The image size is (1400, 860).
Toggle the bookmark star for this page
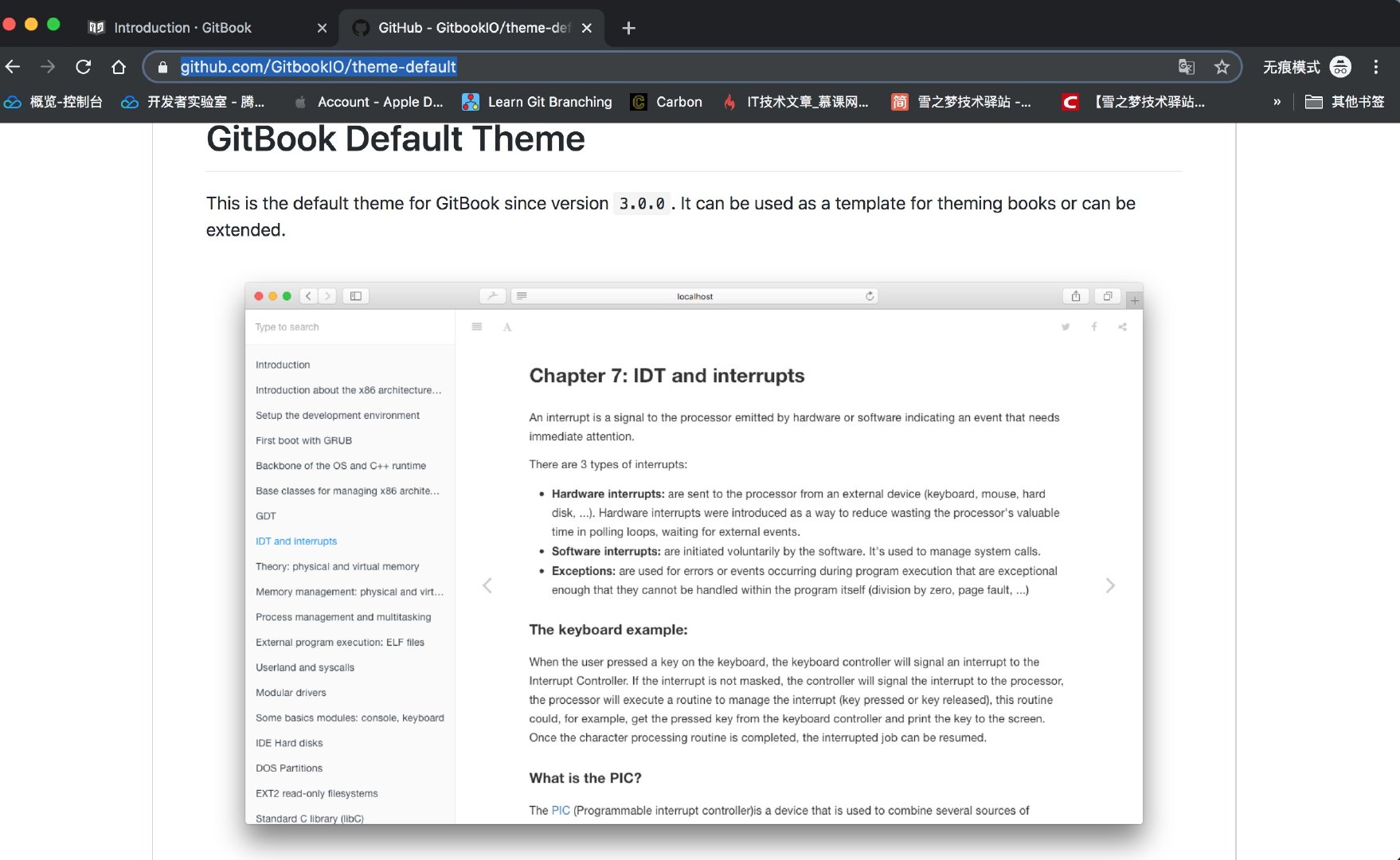tap(1223, 68)
